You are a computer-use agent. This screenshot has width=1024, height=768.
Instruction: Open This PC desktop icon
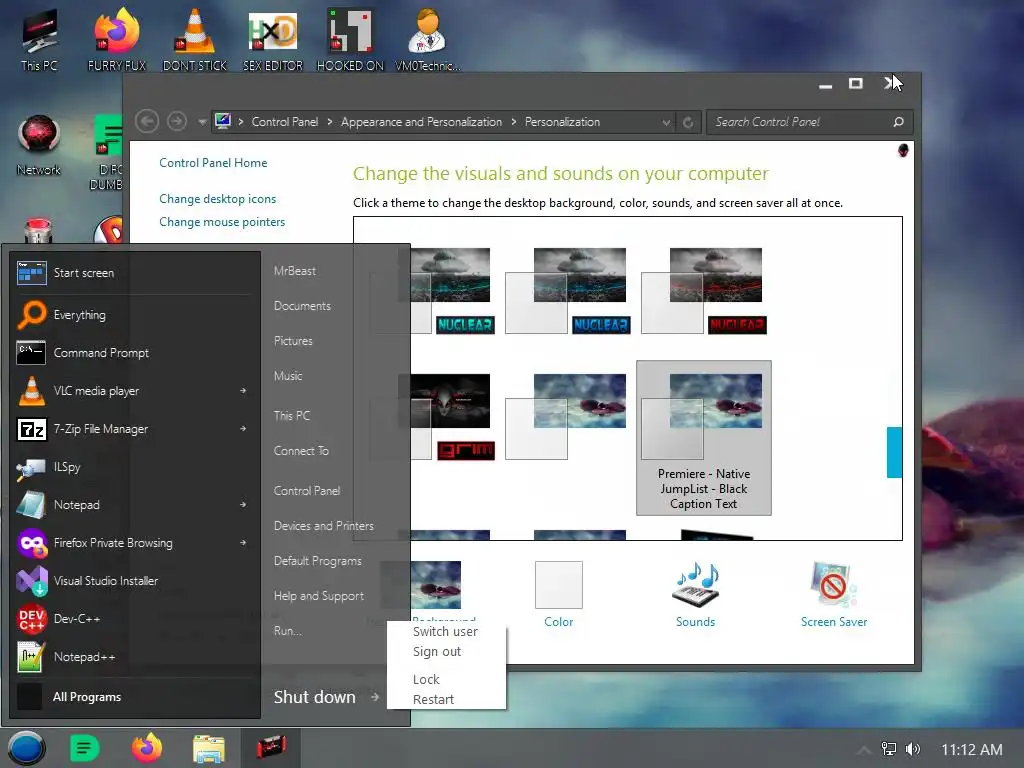pyautogui.click(x=39, y=40)
